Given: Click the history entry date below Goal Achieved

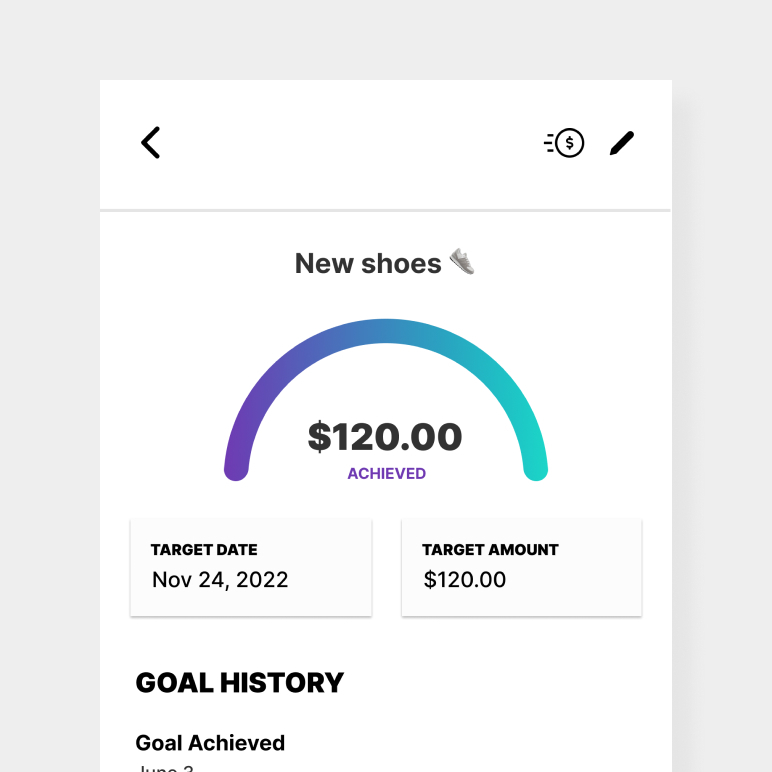Looking at the screenshot, I should 166,768.
